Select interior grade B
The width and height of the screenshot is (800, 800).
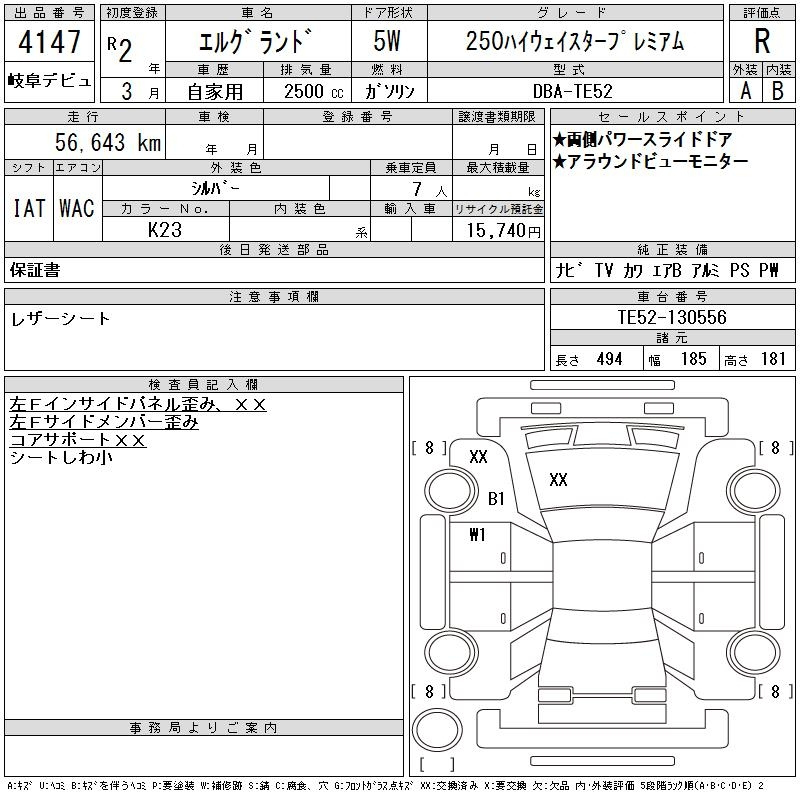coord(778,91)
